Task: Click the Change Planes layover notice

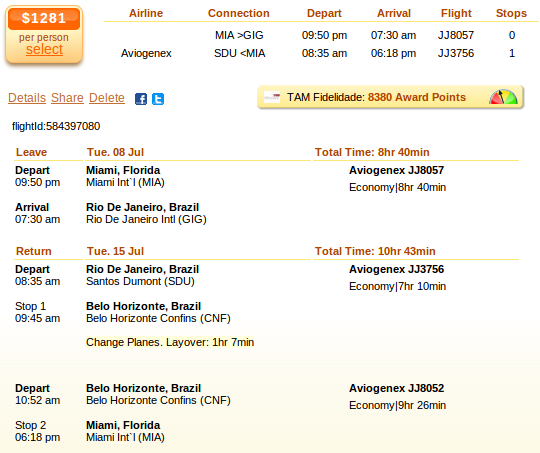Action: coord(170,342)
